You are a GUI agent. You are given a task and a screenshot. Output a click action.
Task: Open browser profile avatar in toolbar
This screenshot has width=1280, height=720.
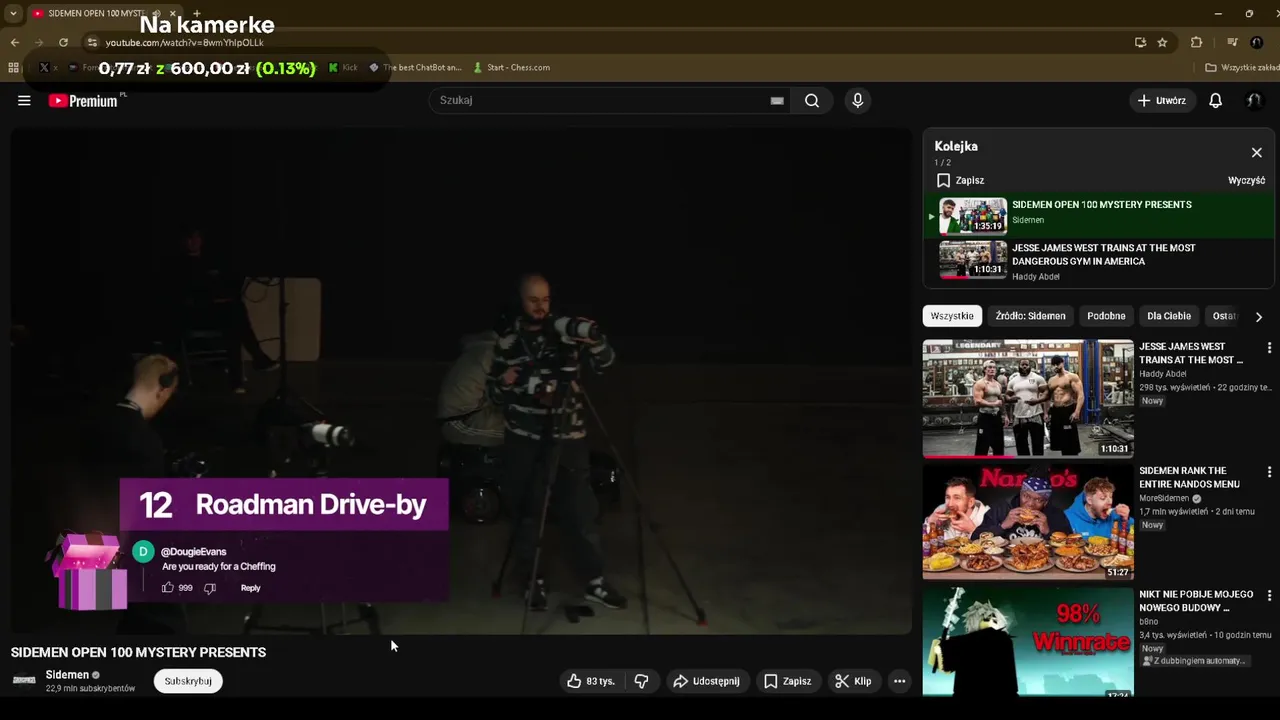[x=1257, y=42]
